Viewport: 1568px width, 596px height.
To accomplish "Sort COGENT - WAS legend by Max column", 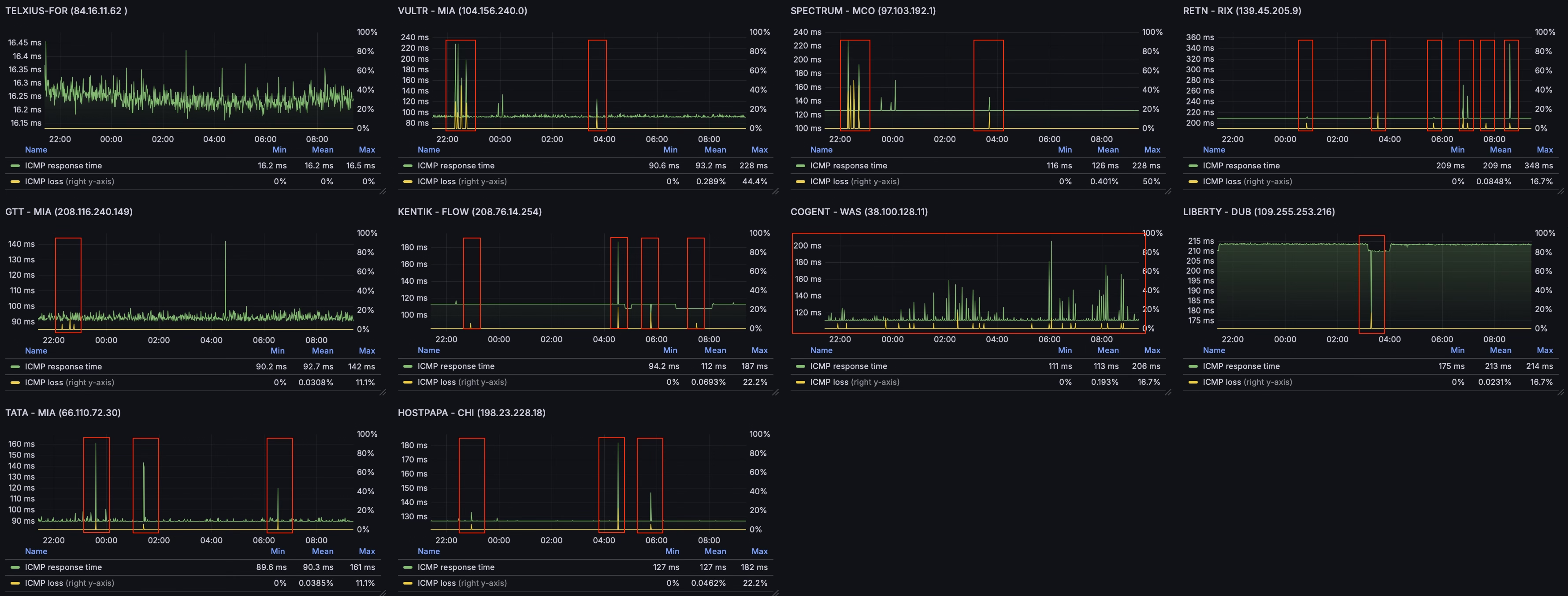I will pos(1152,350).
